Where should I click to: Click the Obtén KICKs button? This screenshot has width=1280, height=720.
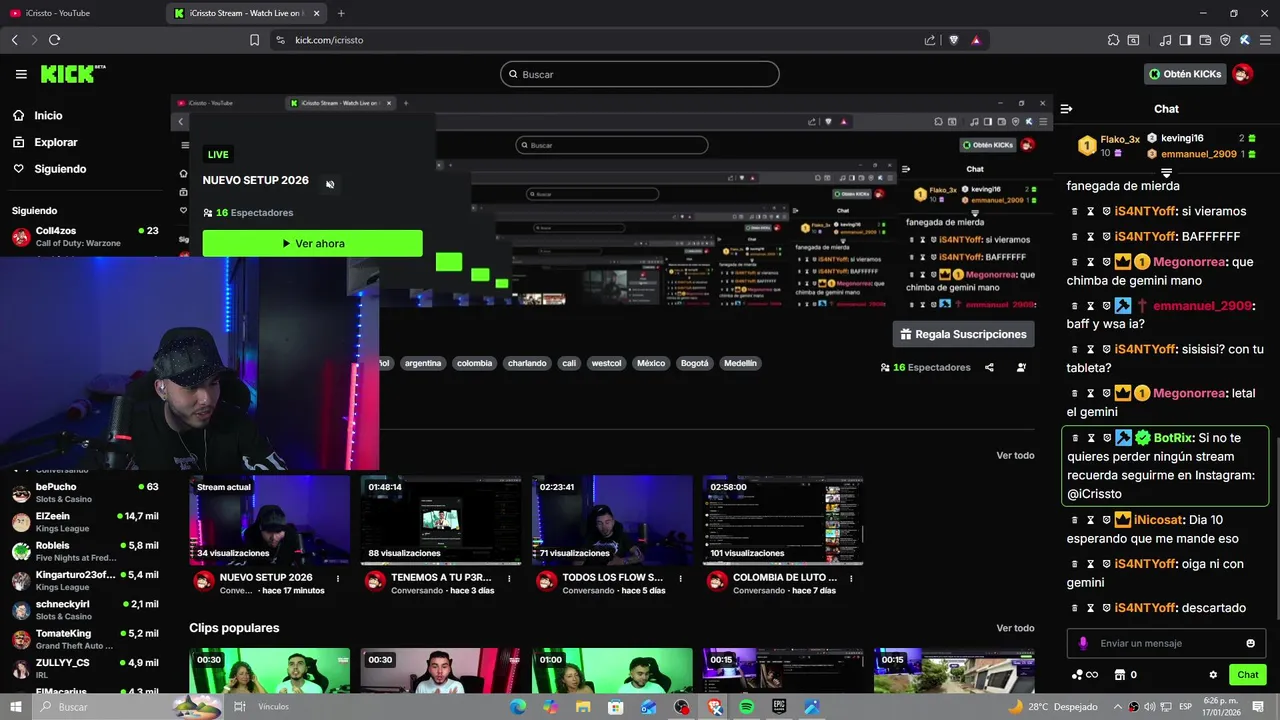[1185, 74]
